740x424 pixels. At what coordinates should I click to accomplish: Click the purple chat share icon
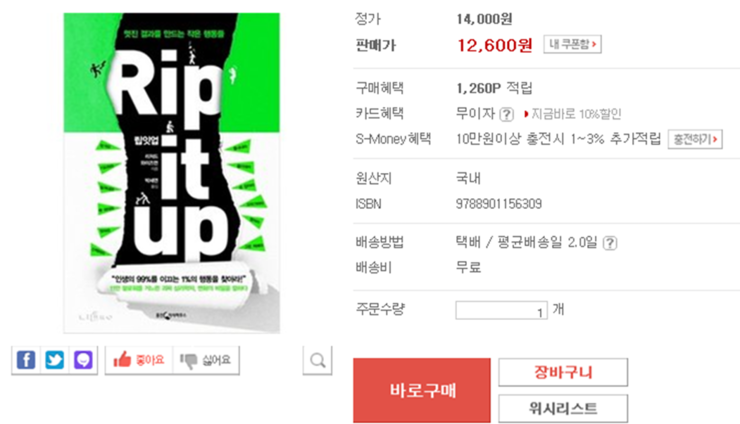pos(84,360)
